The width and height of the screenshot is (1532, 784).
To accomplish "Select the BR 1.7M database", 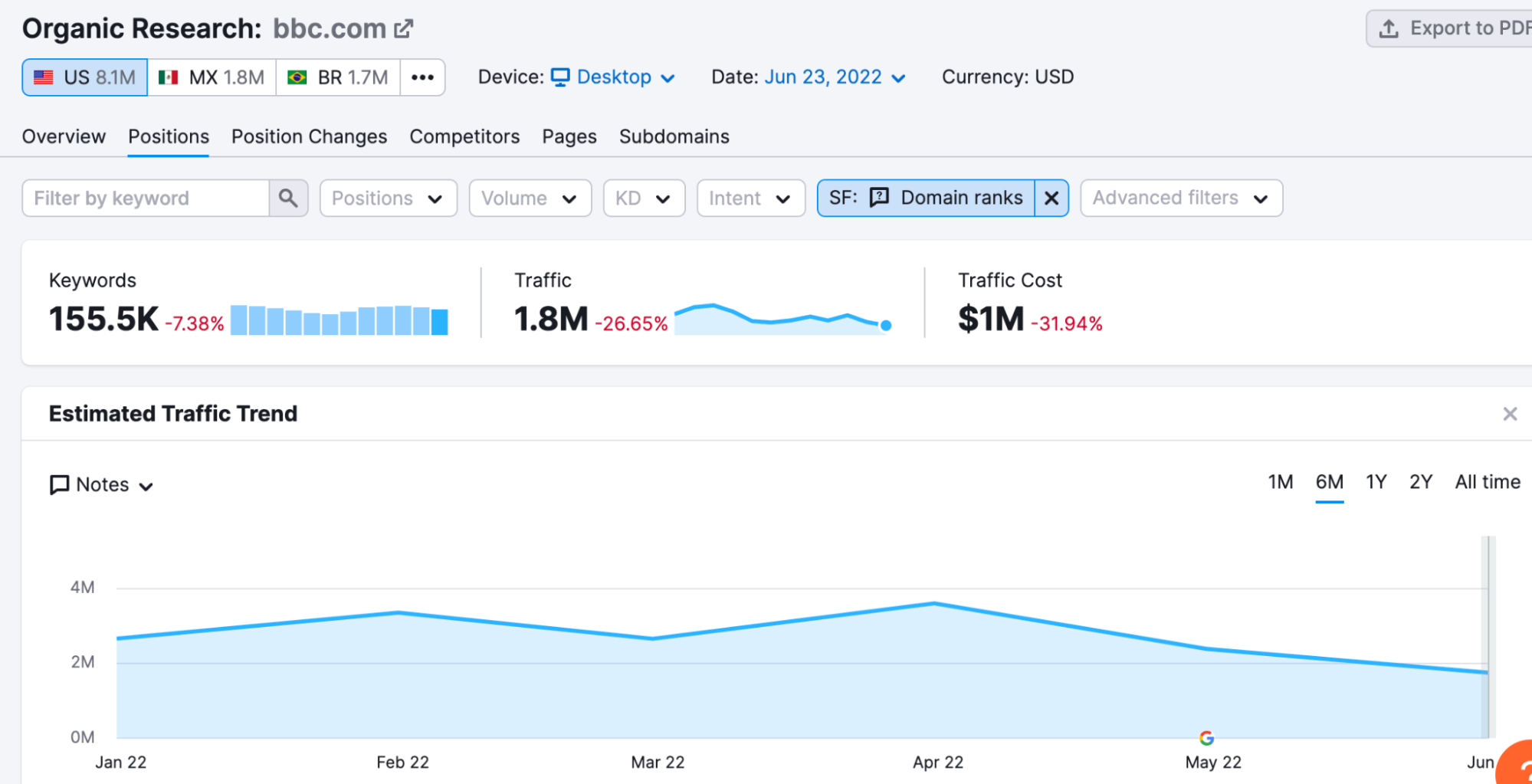I will tap(338, 77).
